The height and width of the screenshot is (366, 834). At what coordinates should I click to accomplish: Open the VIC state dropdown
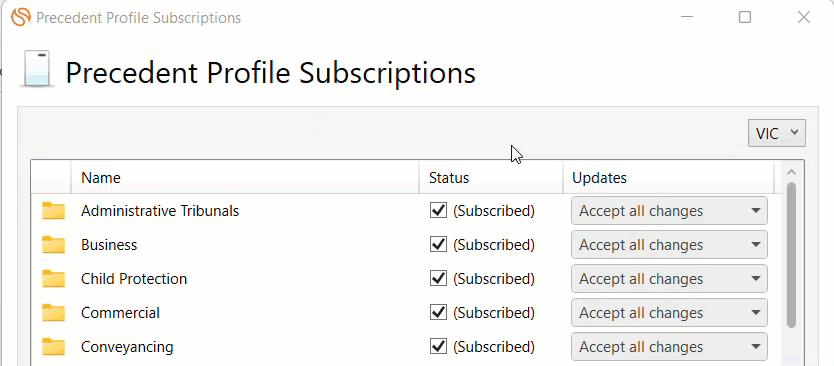777,133
